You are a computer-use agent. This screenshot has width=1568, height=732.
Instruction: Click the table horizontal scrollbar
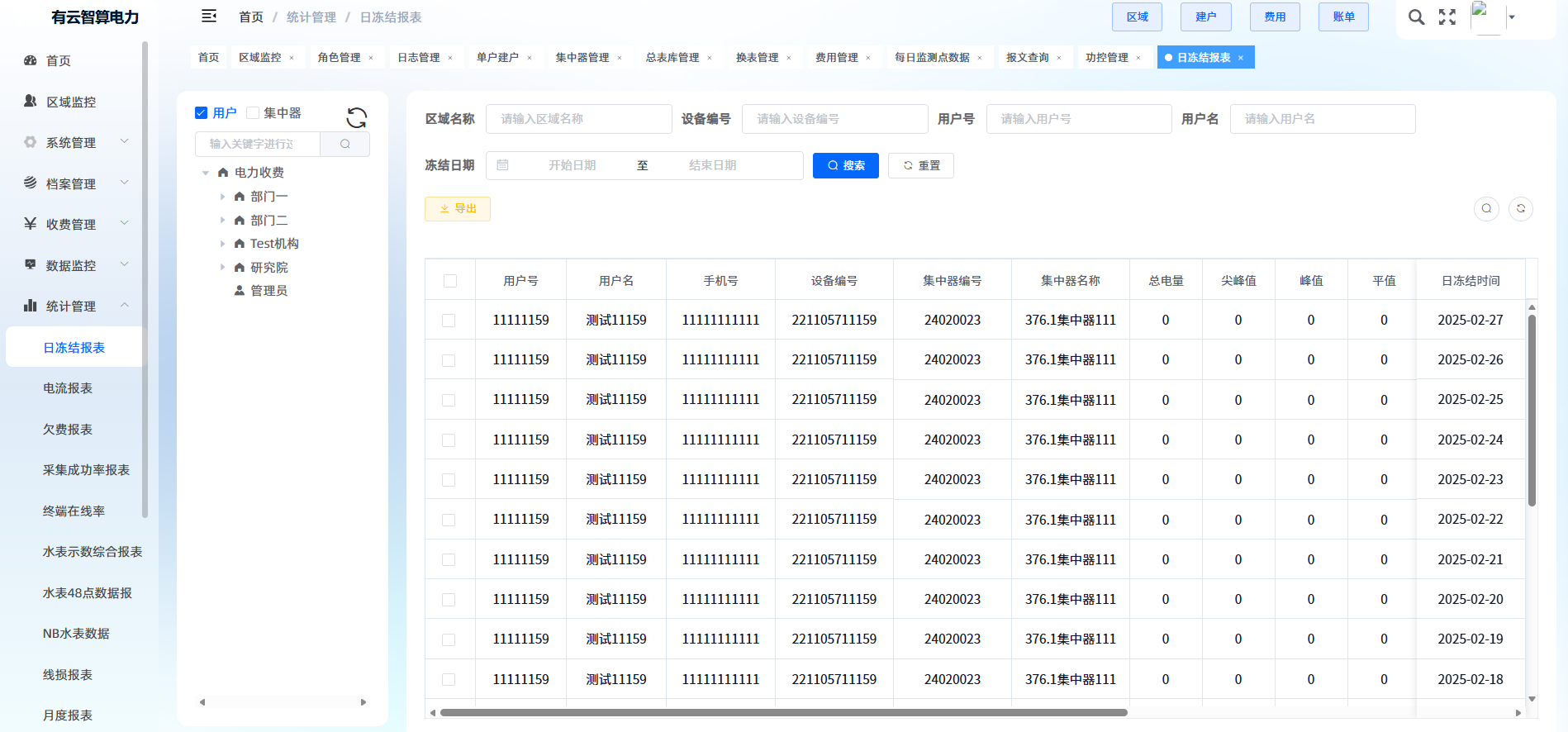(x=783, y=712)
